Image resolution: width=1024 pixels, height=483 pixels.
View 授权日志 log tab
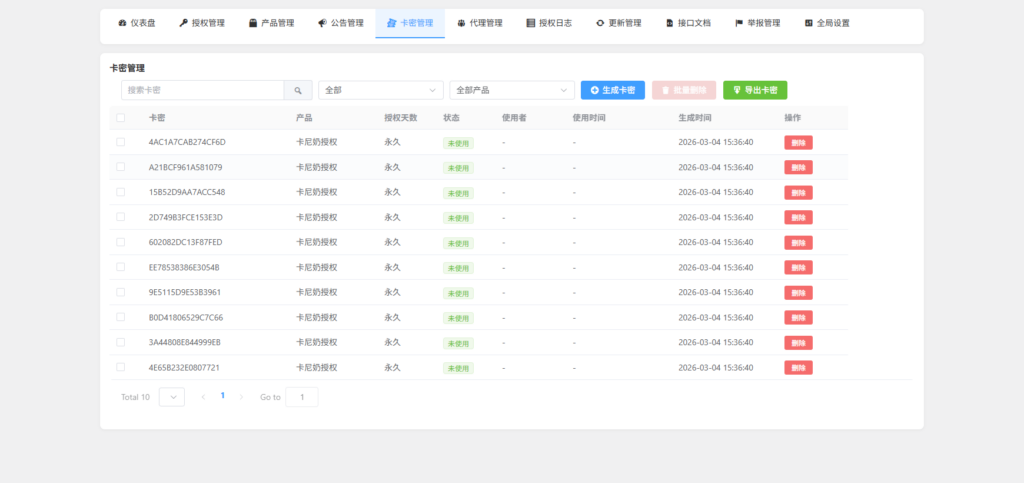pyautogui.click(x=548, y=23)
